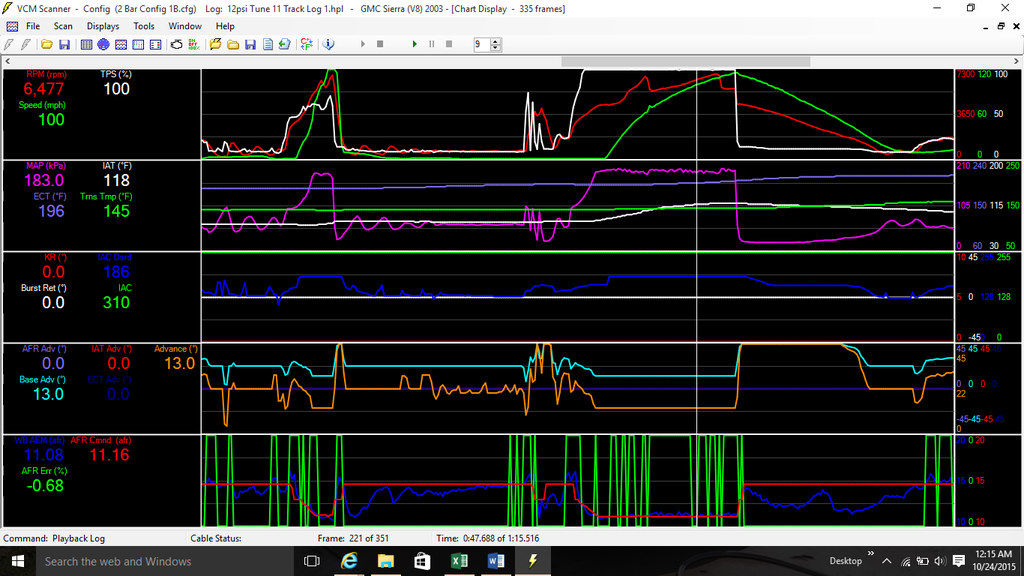
Task: Play the log with the green arrow
Action: point(414,44)
